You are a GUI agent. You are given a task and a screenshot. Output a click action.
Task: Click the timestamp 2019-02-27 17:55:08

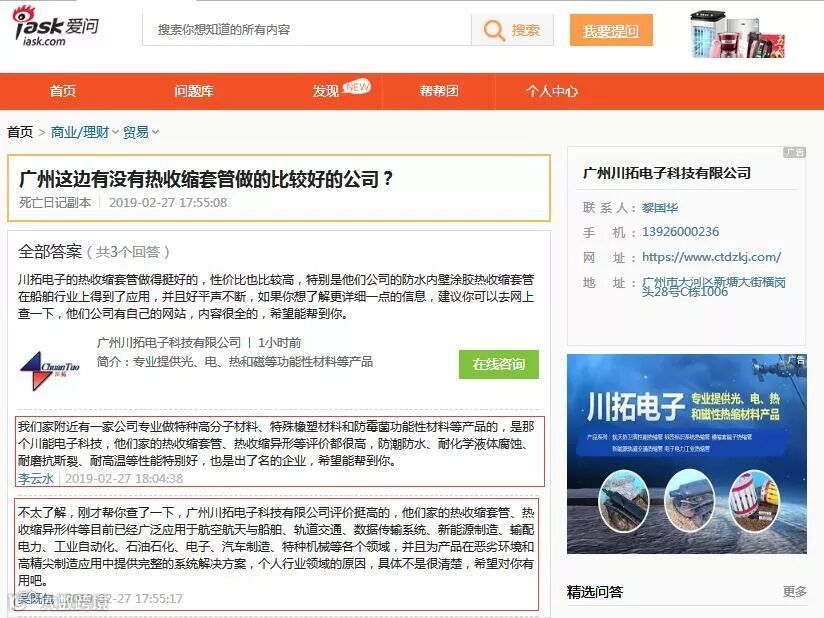(168, 203)
